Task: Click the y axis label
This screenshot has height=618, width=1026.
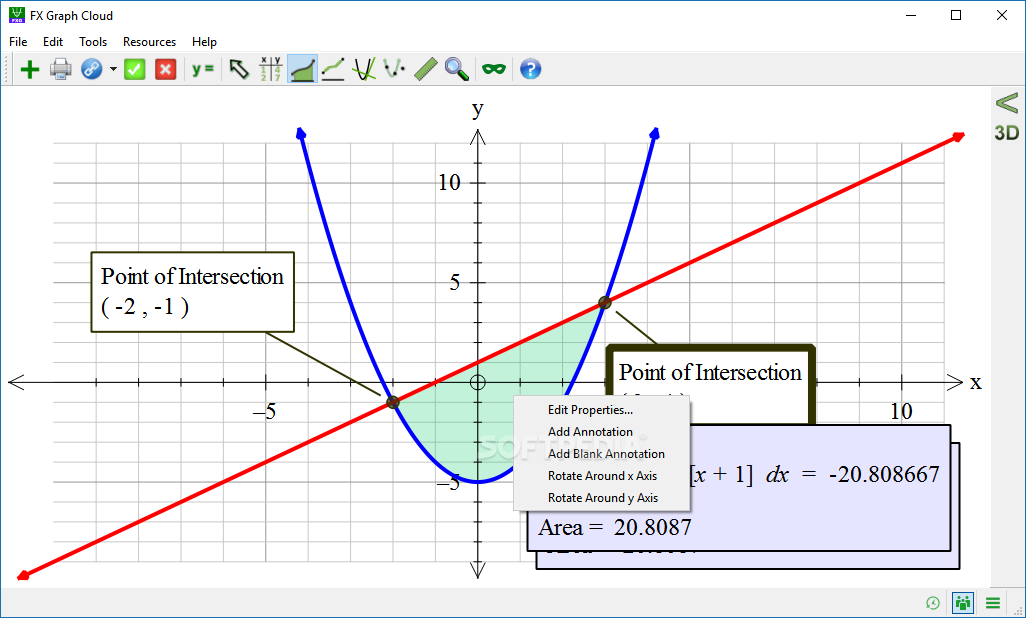Action: [478, 109]
